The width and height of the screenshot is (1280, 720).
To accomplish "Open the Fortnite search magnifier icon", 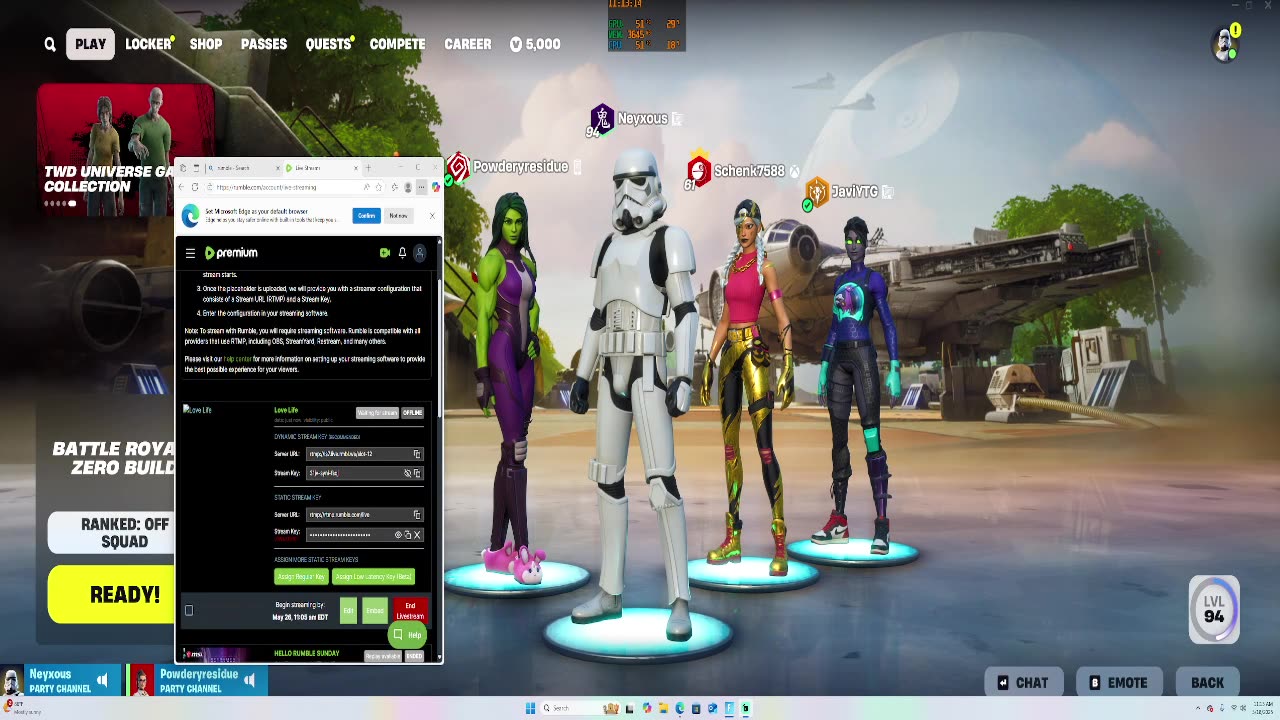I will [x=50, y=44].
